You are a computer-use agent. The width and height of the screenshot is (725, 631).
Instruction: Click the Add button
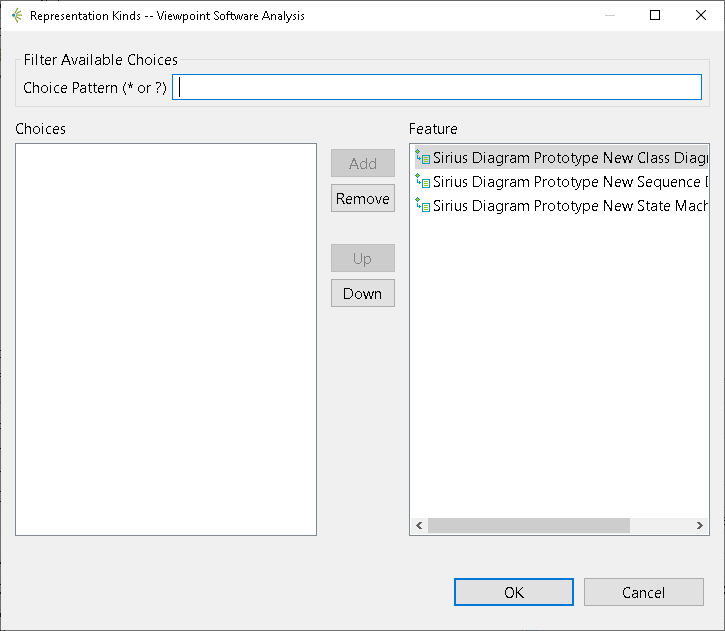click(363, 163)
